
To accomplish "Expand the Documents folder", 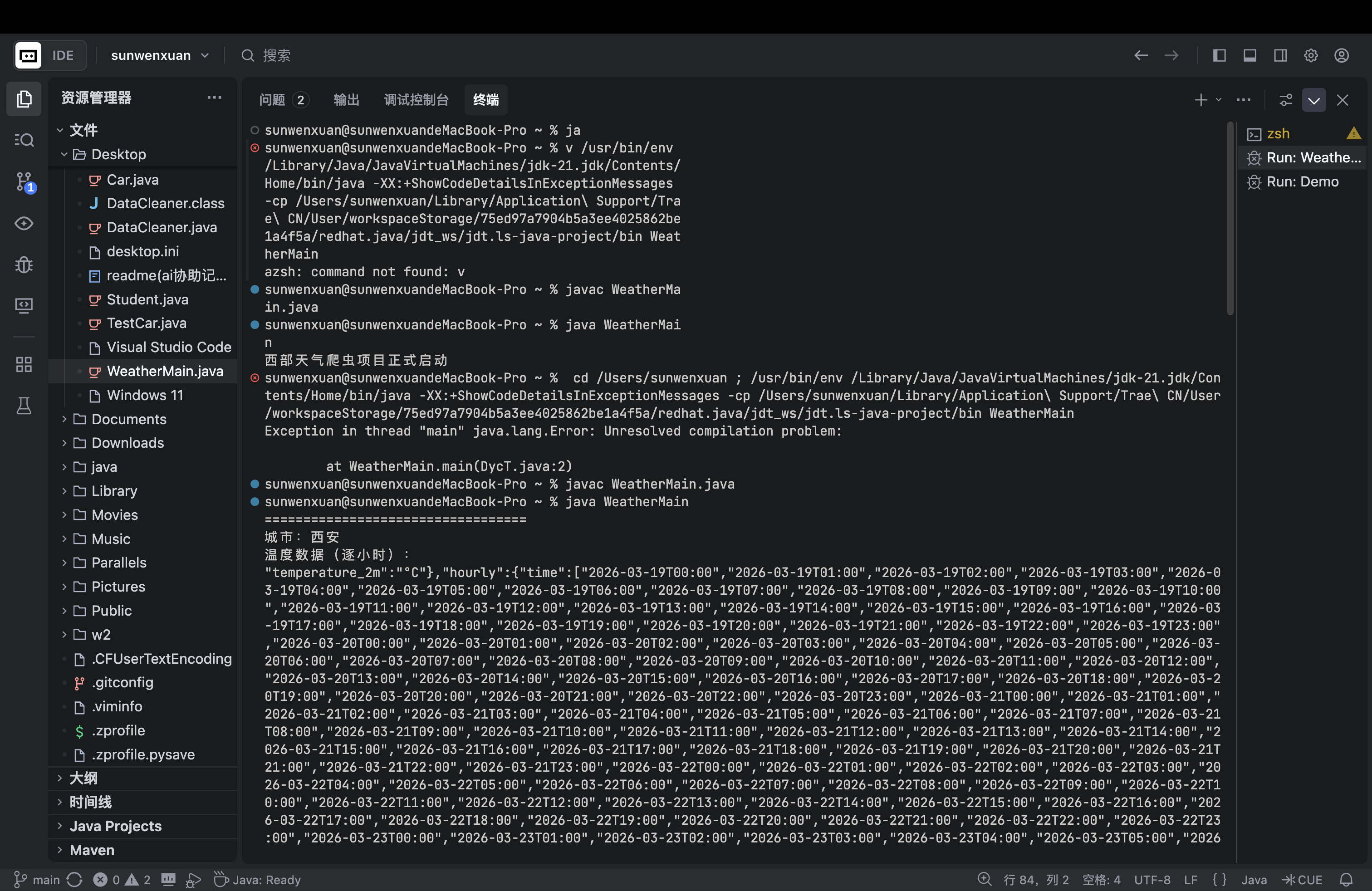I will pos(128,419).
